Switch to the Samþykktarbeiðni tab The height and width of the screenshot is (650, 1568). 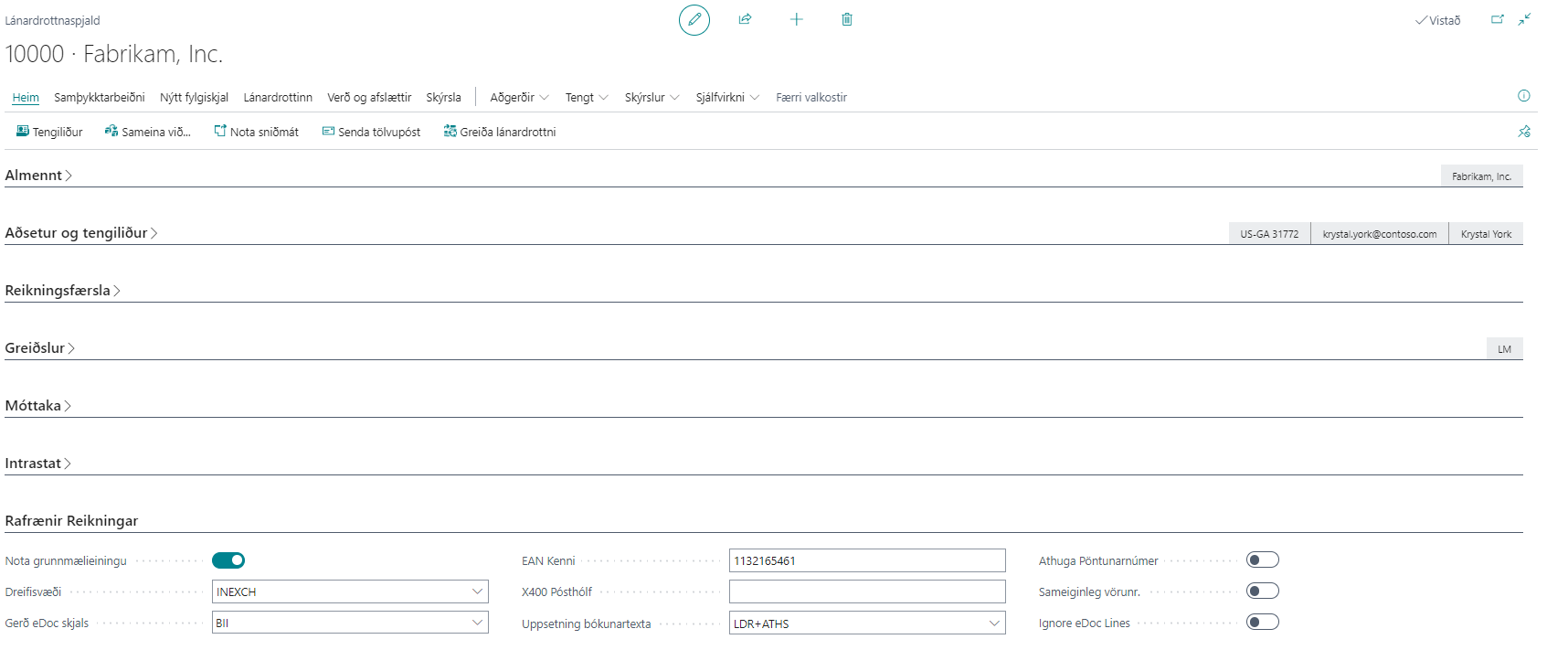click(x=99, y=97)
